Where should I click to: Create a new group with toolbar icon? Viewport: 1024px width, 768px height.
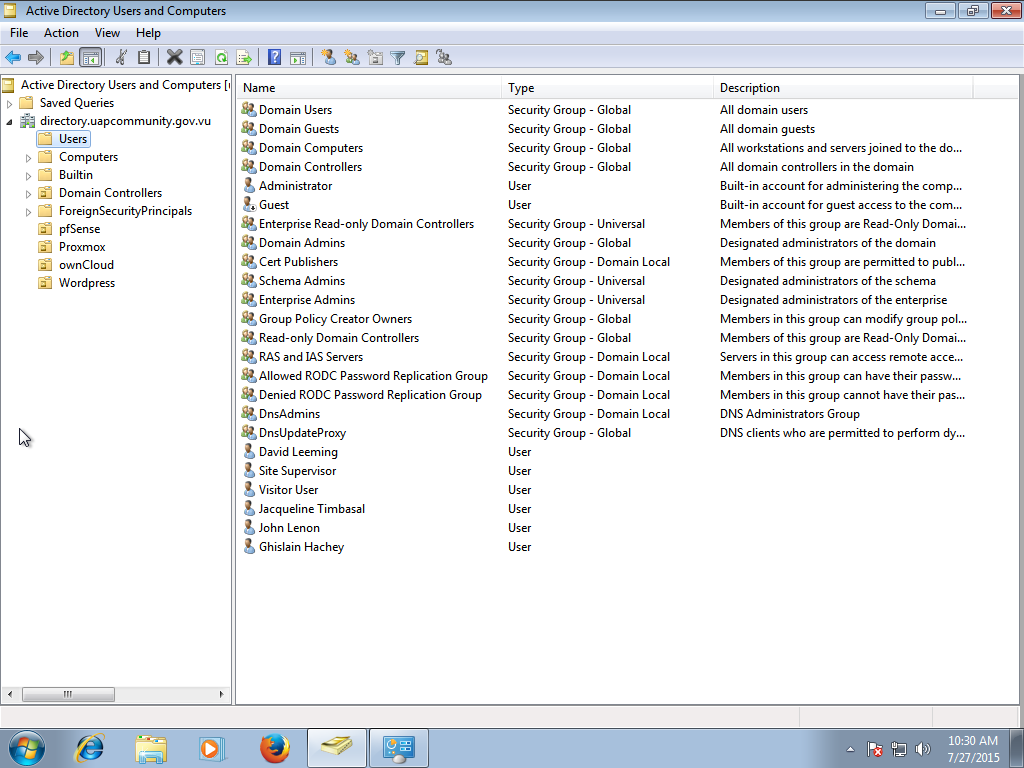[352, 58]
